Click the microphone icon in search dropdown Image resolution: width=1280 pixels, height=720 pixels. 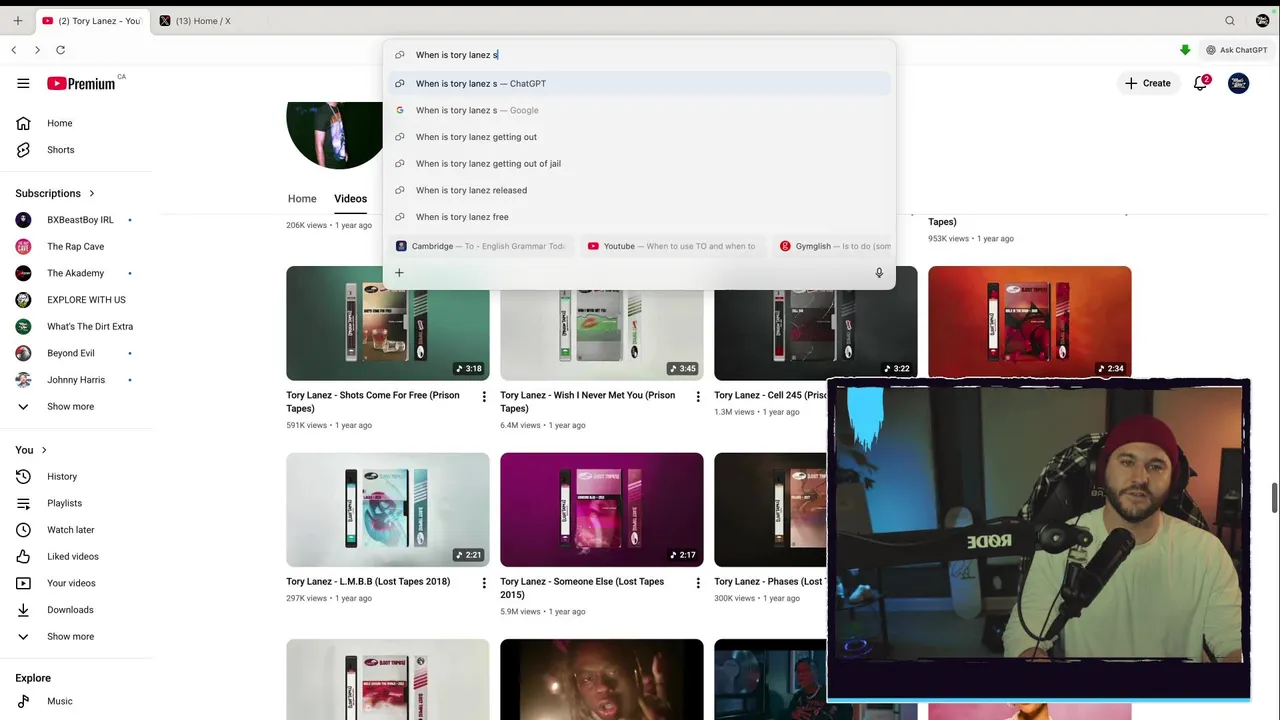(879, 272)
